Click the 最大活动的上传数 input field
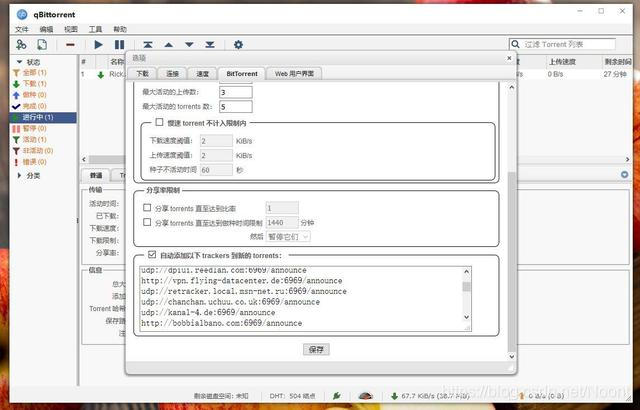This screenshot has height=410, width=640. 236,92
